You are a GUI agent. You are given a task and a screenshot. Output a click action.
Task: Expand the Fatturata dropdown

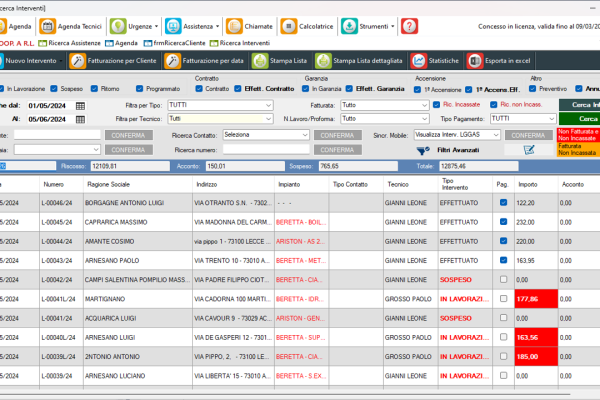[424, 105]
